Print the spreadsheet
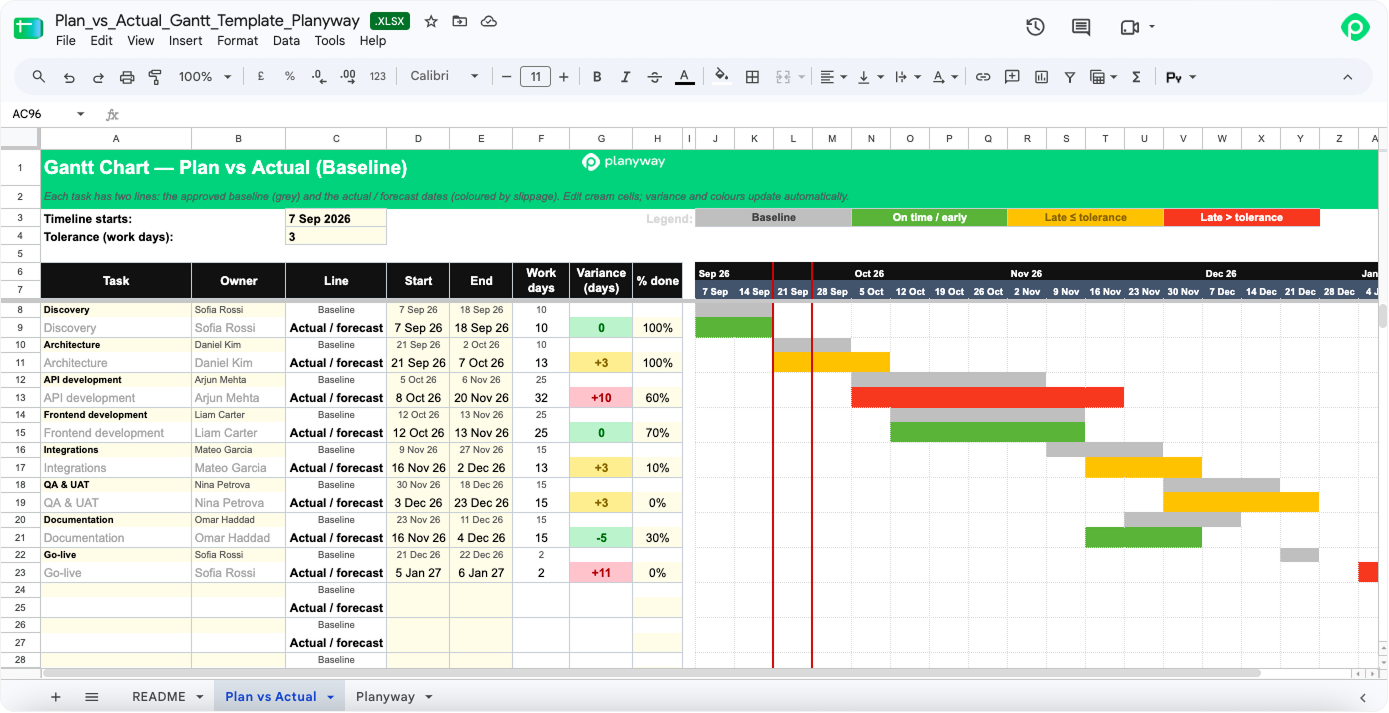Viewport: 1389px width, 713px height. point(127,77)
